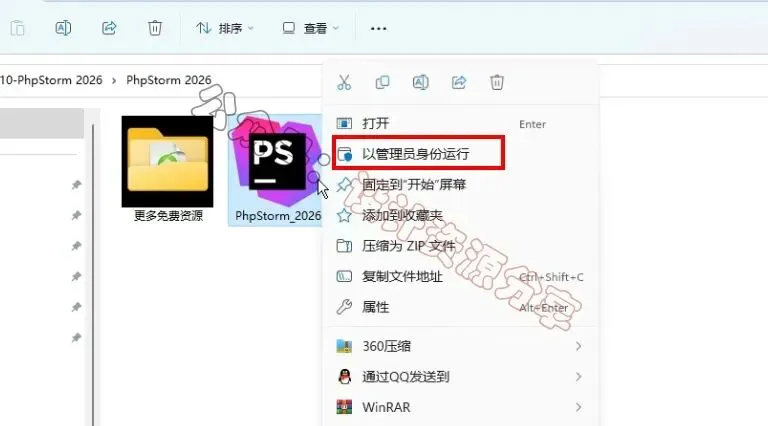Click the wrench icon beside 属性
Image resolution: width=768 pixels, height=426 pixels.
[x=344, y=307]
